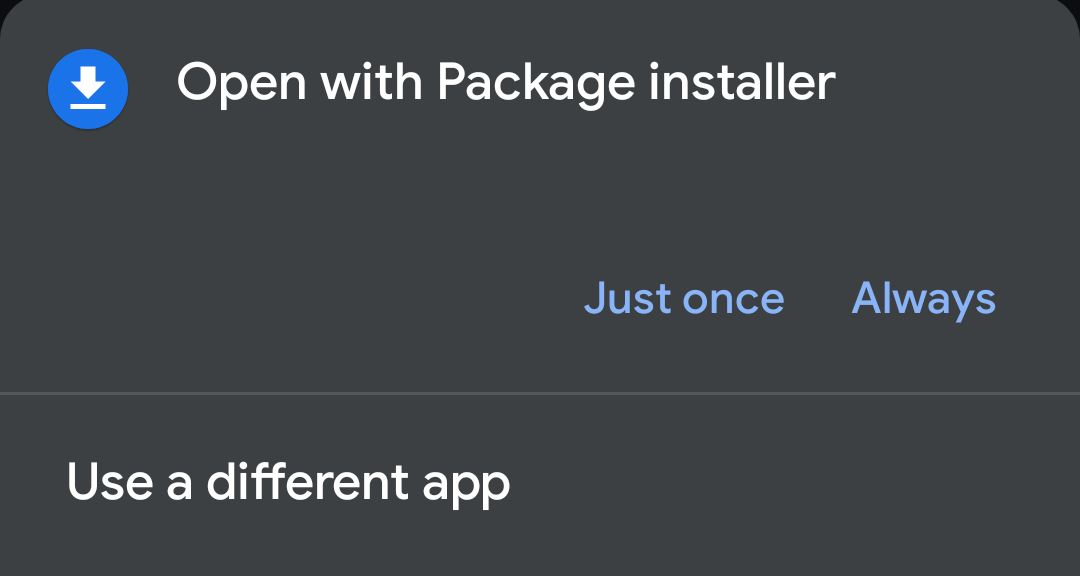
Task: Set Package installer as default via Always
Action: (x=923, y=298)
